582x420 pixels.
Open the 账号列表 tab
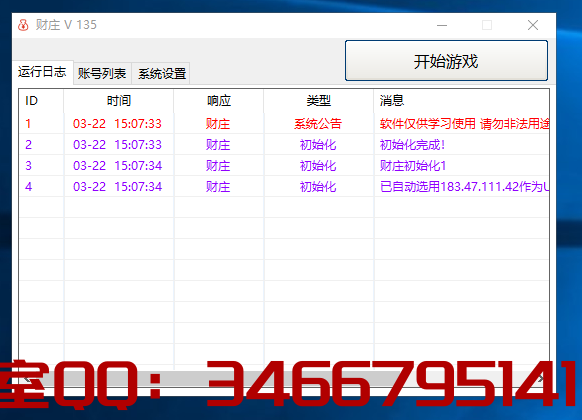[x=102, y=73]
